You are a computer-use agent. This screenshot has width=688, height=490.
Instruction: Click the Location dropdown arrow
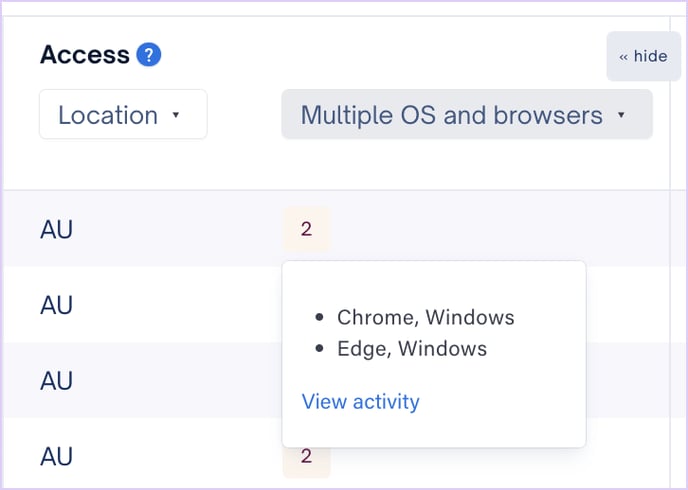[176, 115]
